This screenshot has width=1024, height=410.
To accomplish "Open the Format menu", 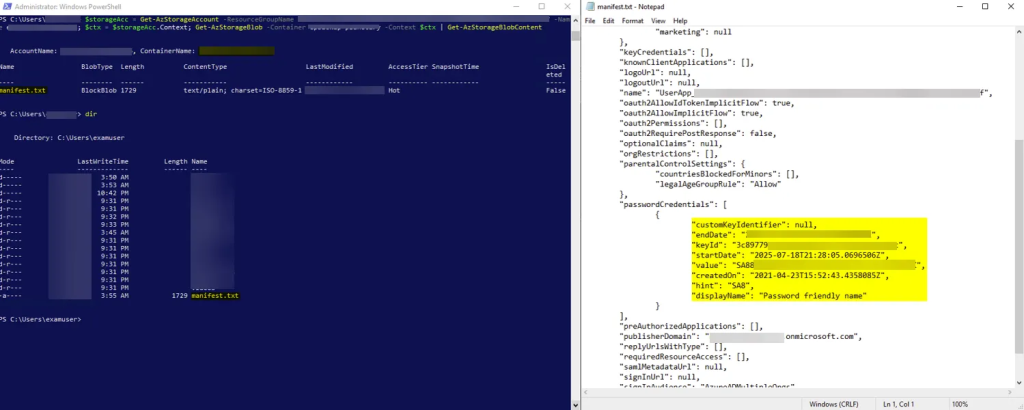I will [632, 20].
